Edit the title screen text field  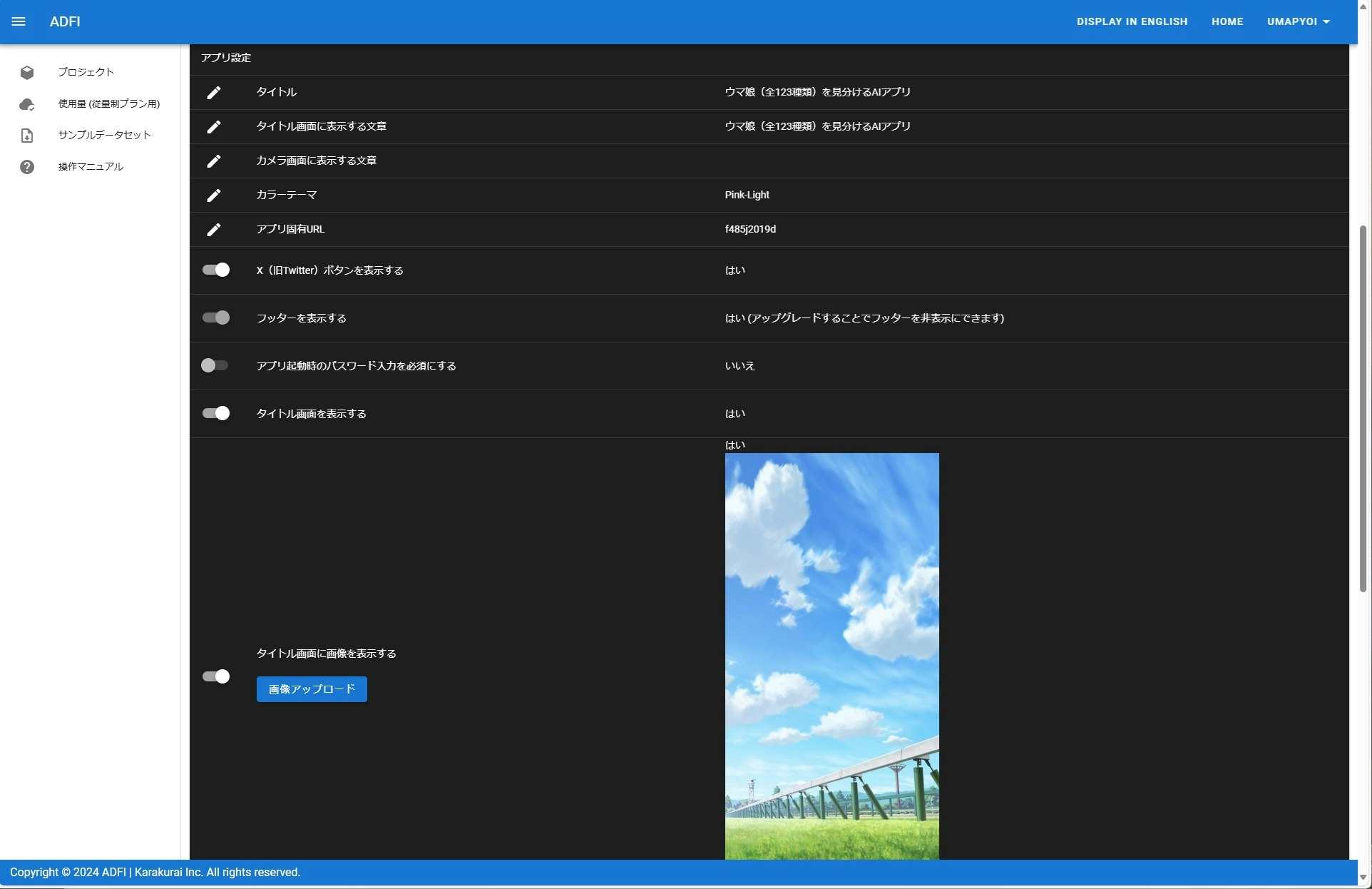(214, 127)
